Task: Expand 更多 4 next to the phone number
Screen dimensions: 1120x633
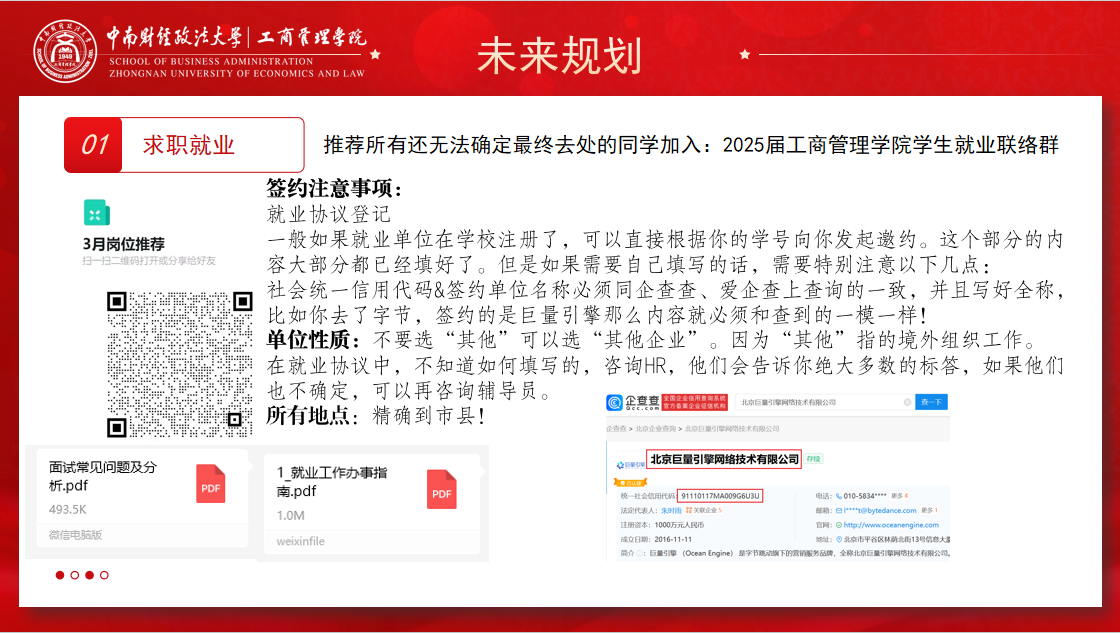Action: pos(898,495)
